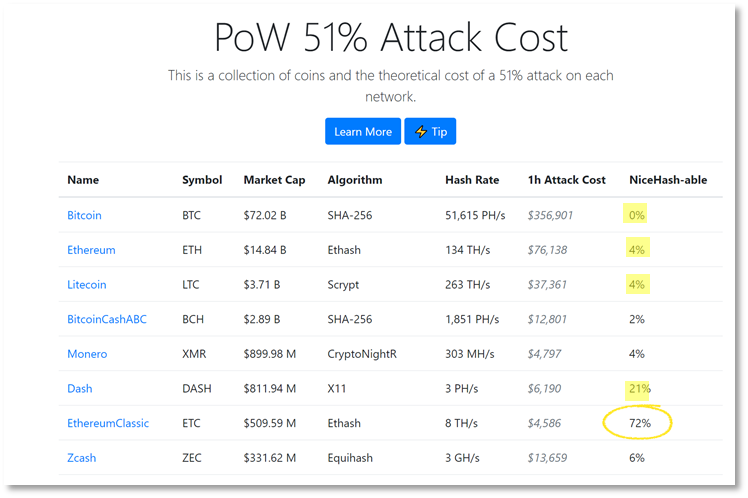Click the 1h Attack Cost column header
Viewport: 748px width, 498px height.
tap(567, 180)
